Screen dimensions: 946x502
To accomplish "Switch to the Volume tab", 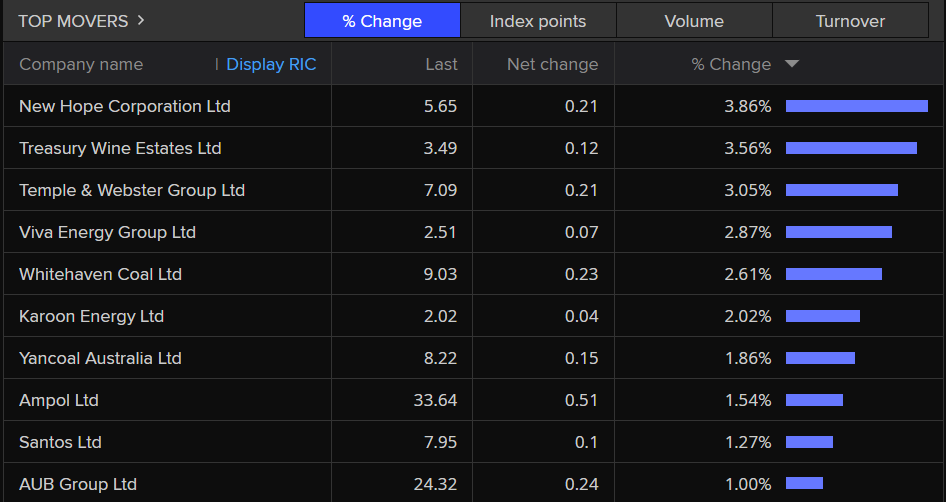I will (x=694, y=21).
